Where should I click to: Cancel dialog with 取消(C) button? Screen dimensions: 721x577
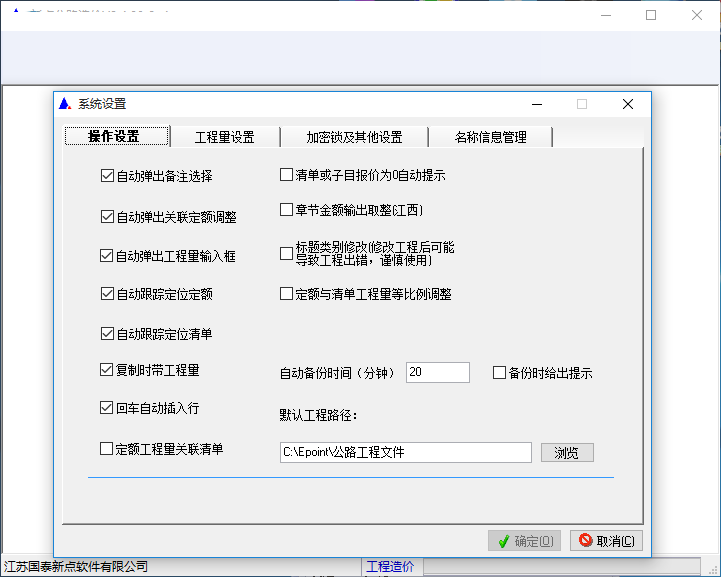click(x=606, y=541)
